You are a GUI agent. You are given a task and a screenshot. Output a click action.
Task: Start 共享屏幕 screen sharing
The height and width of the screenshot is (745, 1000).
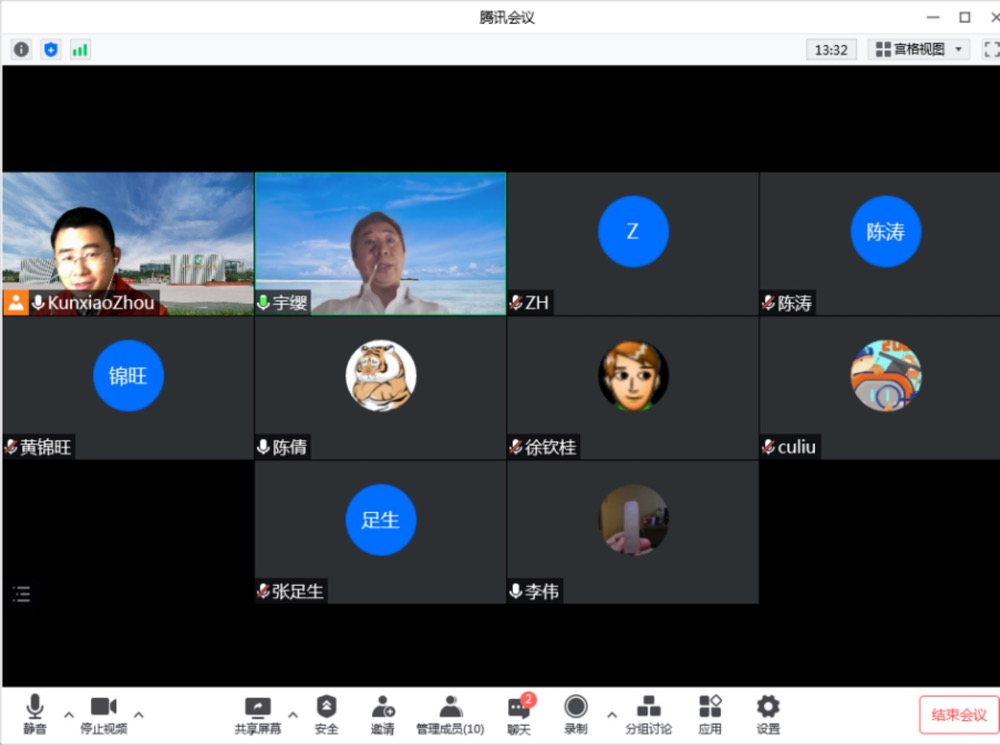[x=258, y=714]
